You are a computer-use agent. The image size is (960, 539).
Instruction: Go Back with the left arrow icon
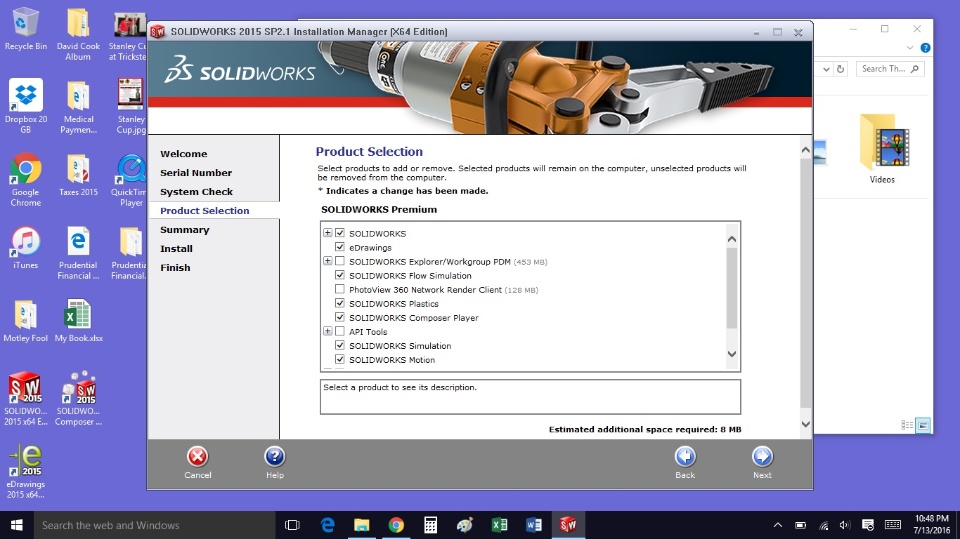coord(685,457)
